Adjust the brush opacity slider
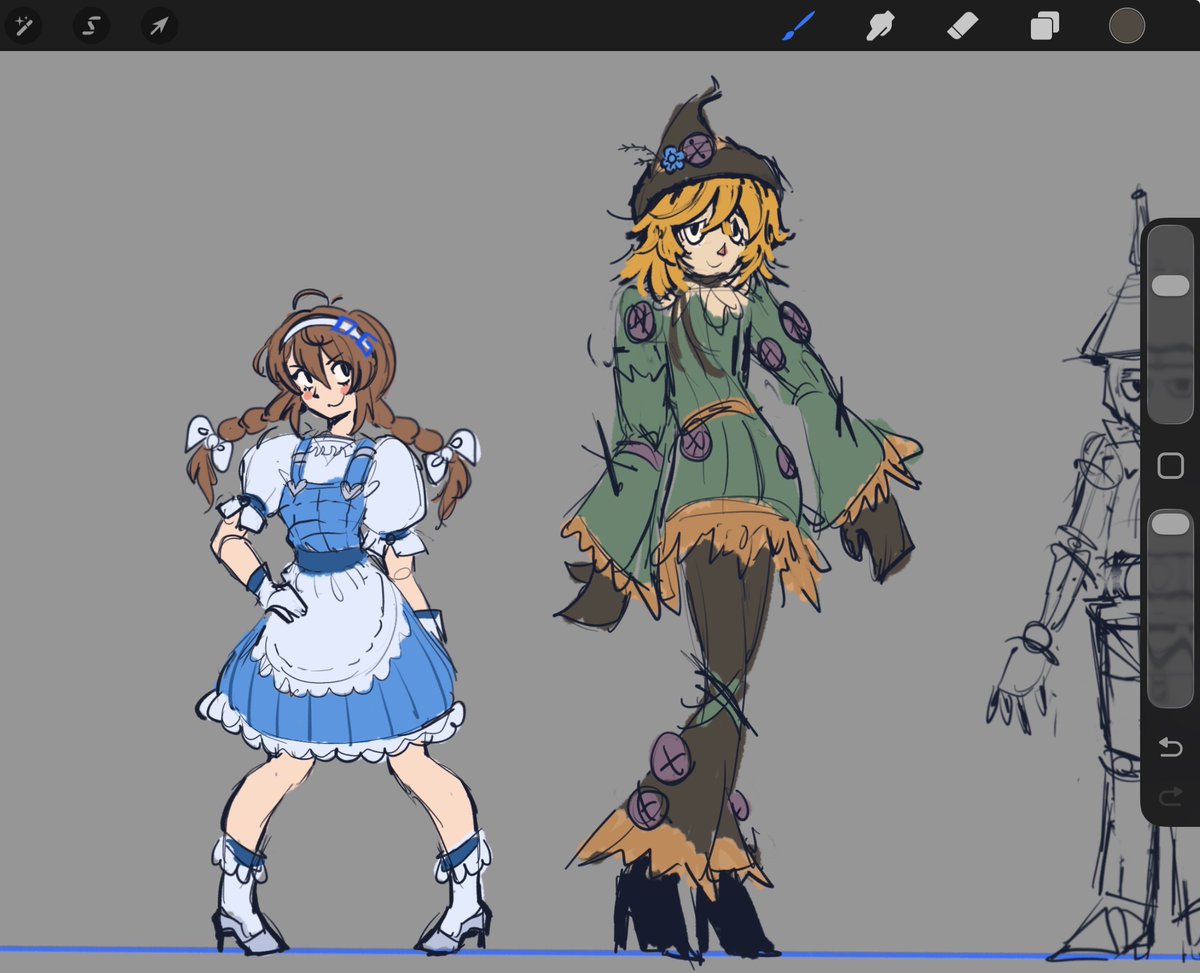The image size is (1200, 973). 1170,608
